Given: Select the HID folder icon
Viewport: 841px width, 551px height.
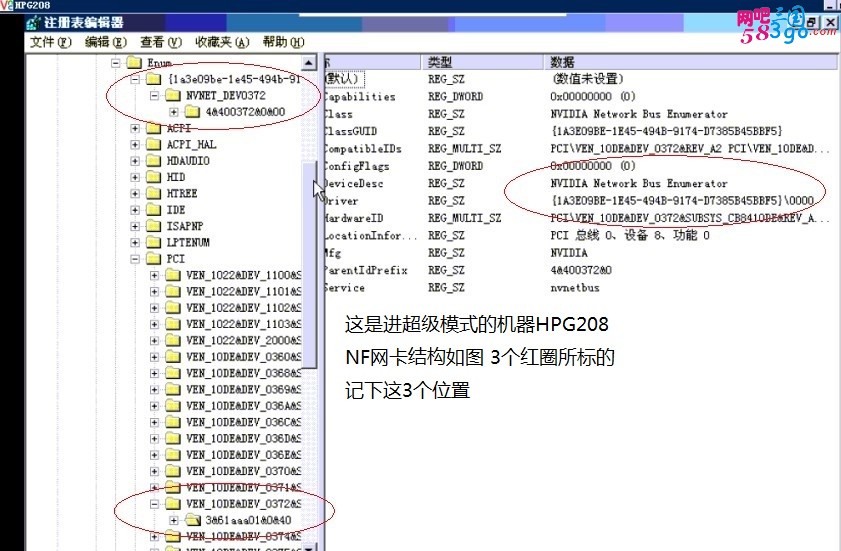Looking at the screenshot, I should 153,177.
